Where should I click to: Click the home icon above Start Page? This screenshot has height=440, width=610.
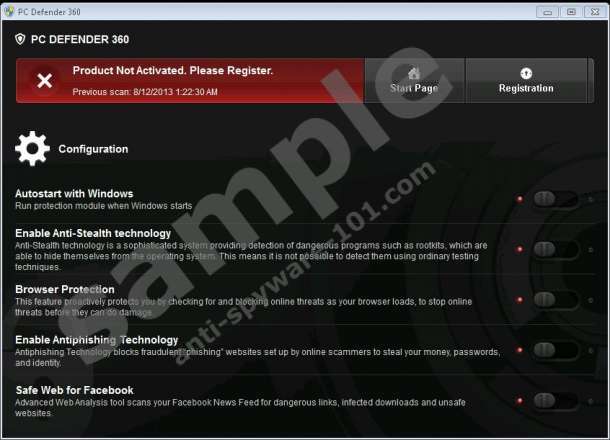coord(414,73)
